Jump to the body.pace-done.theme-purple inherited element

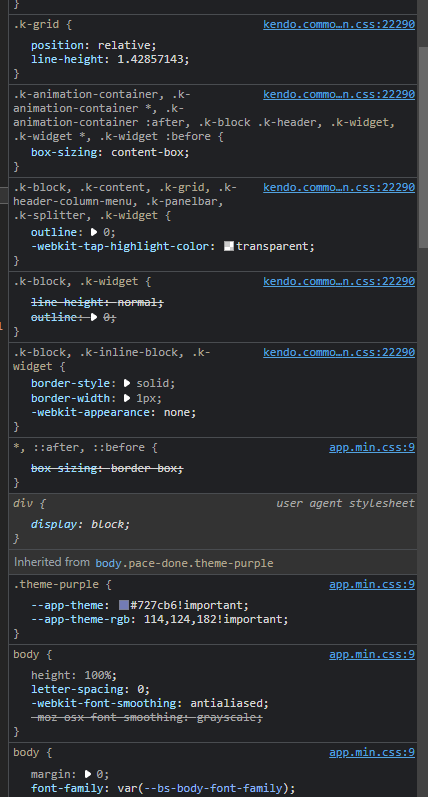185,563
